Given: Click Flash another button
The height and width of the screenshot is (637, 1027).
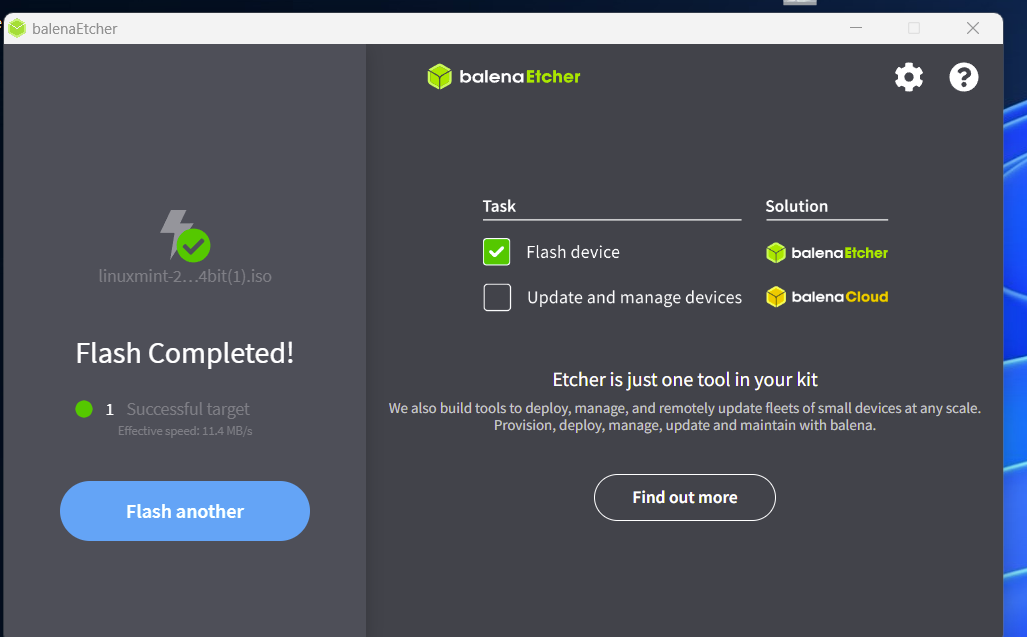Looking at the screenshot, I should click(x=185, y=511).
